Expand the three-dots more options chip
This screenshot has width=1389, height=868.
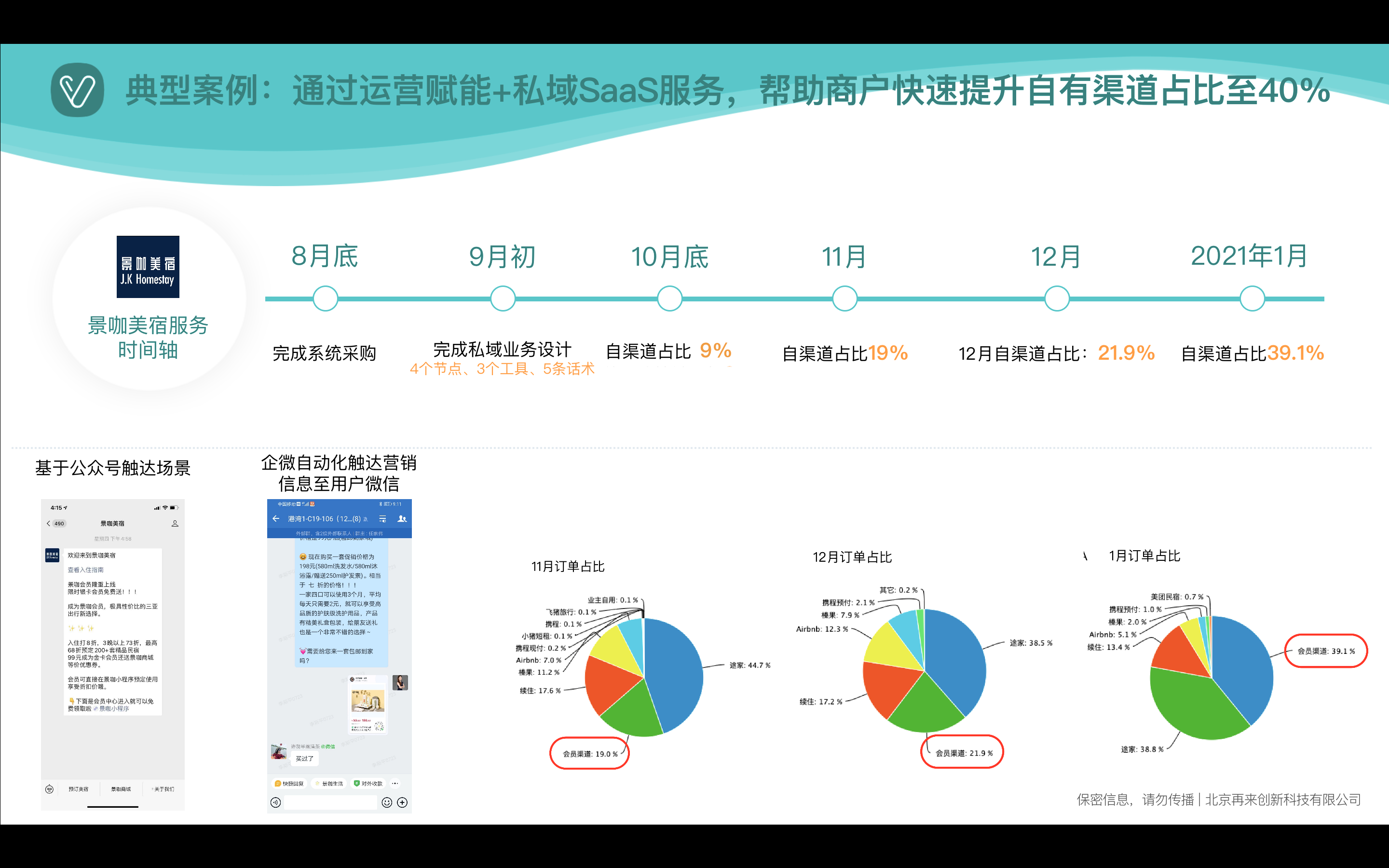click(x=395, y=783)
